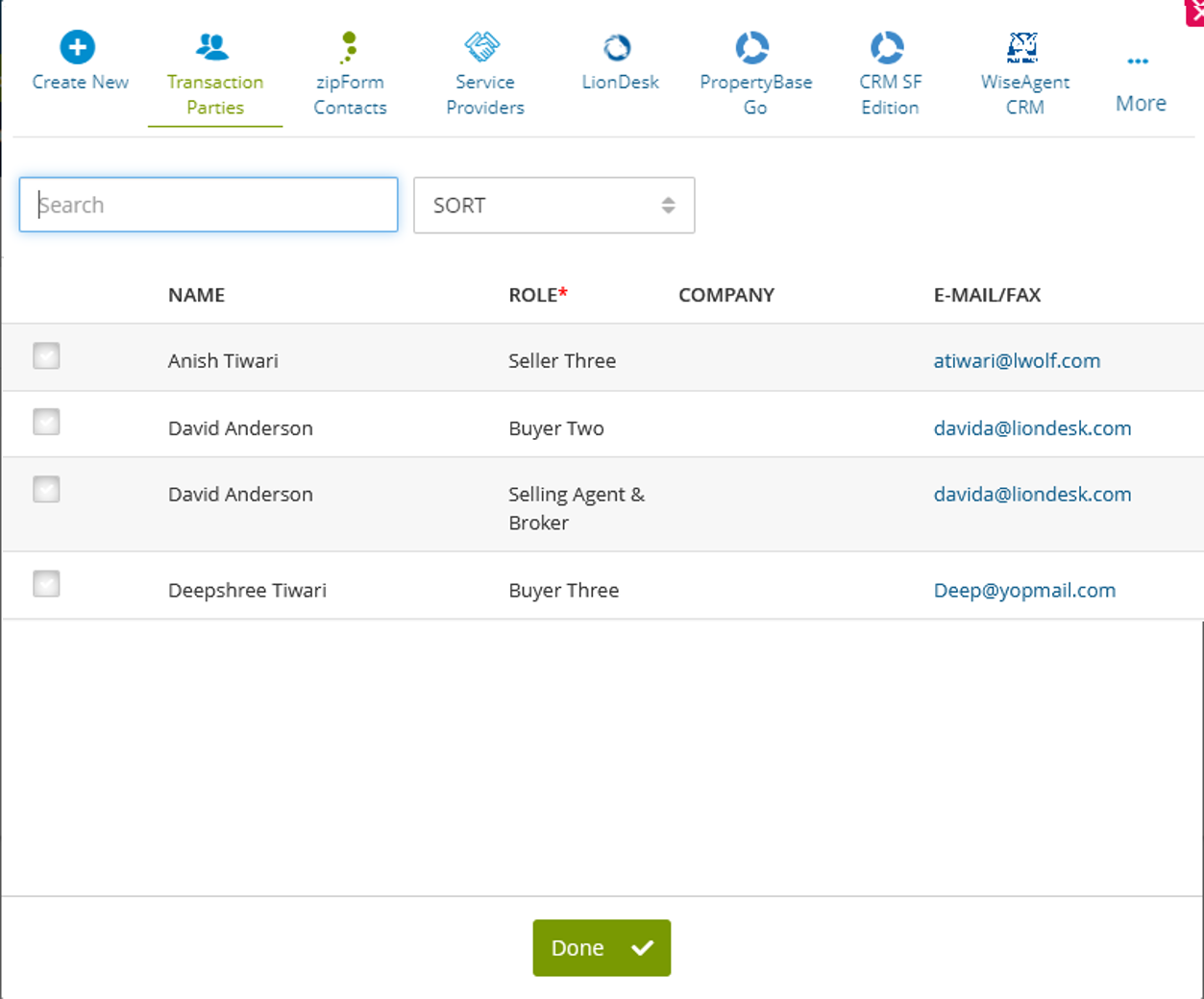Click the SORT dropdown arrows
Image resolution: width=1204 pixels, height=999 pixels.
click(x=668, y=205)
